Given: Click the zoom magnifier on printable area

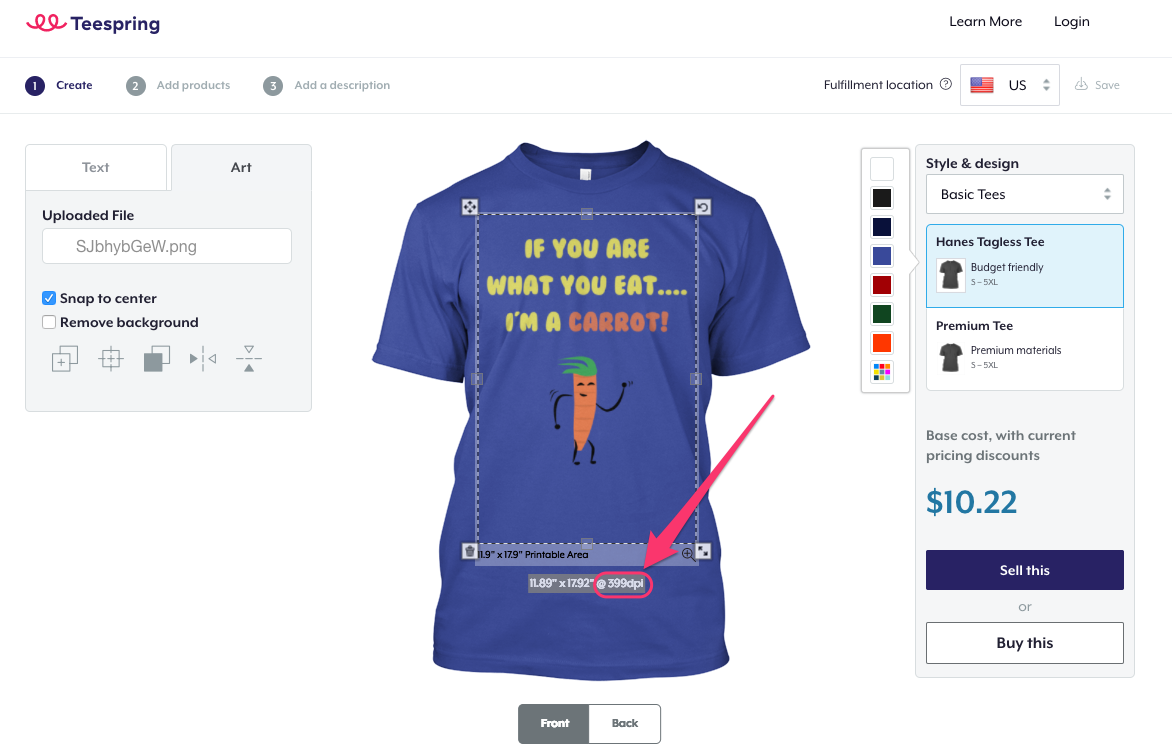Looking at the screenshot, I should pos(688,554).
